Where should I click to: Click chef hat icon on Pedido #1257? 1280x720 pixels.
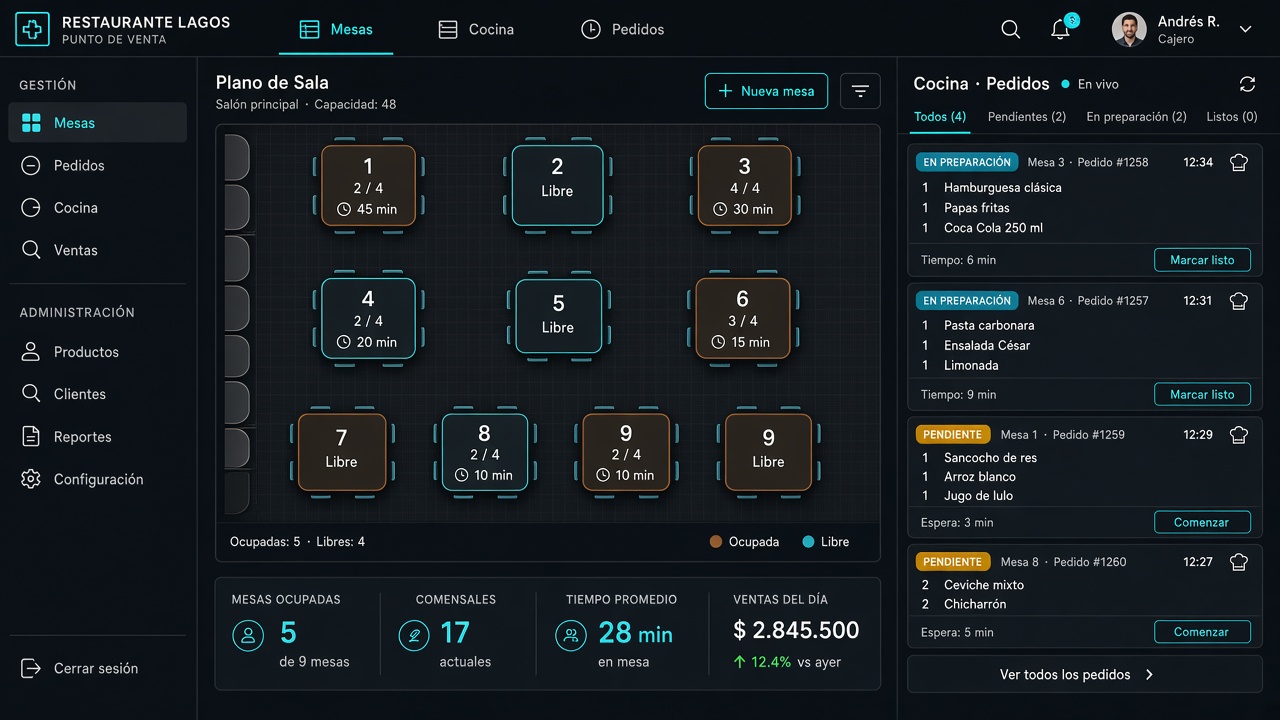(1239, 300)
